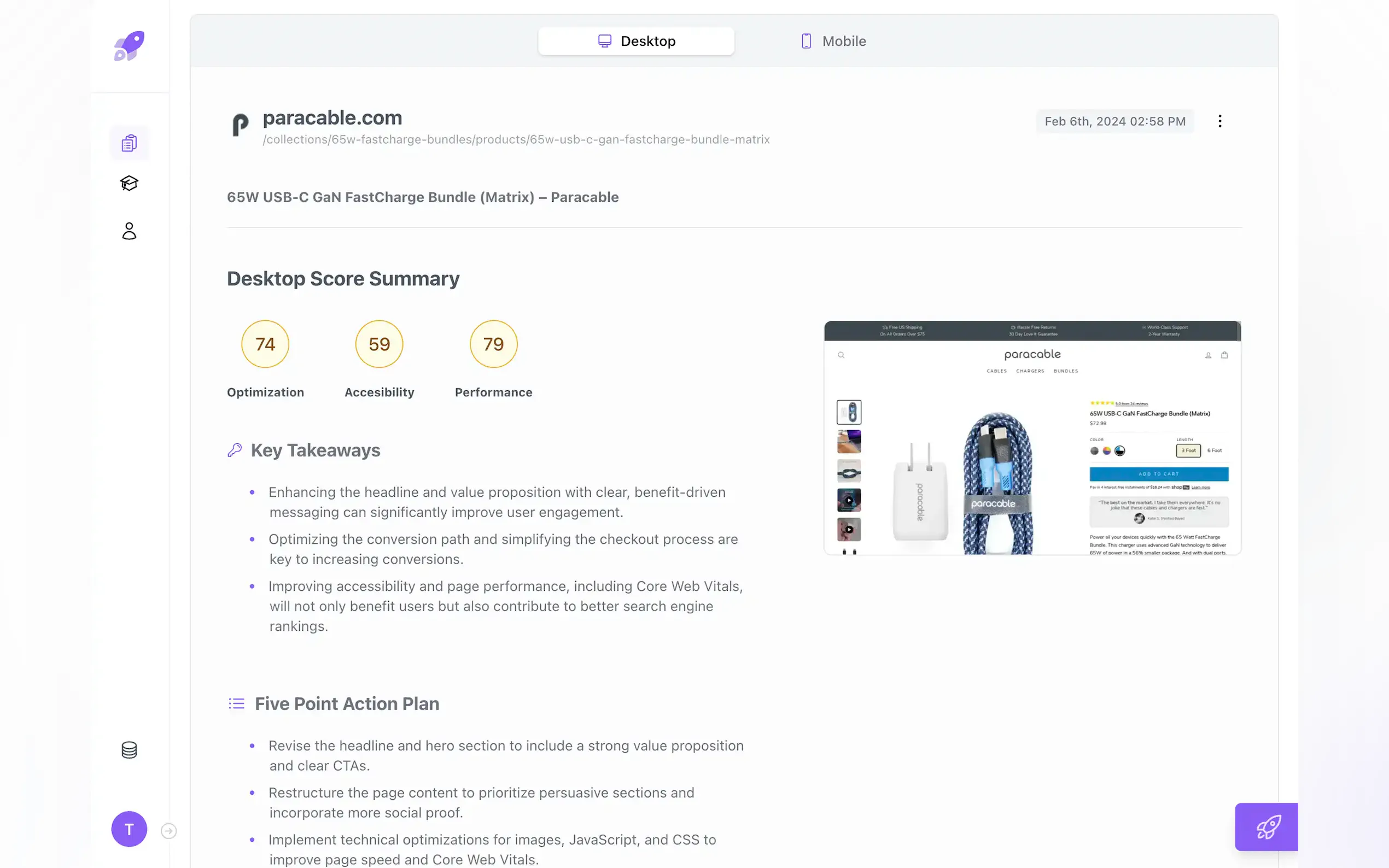Click the Optimization score circle 74

[x=265, y=344]
